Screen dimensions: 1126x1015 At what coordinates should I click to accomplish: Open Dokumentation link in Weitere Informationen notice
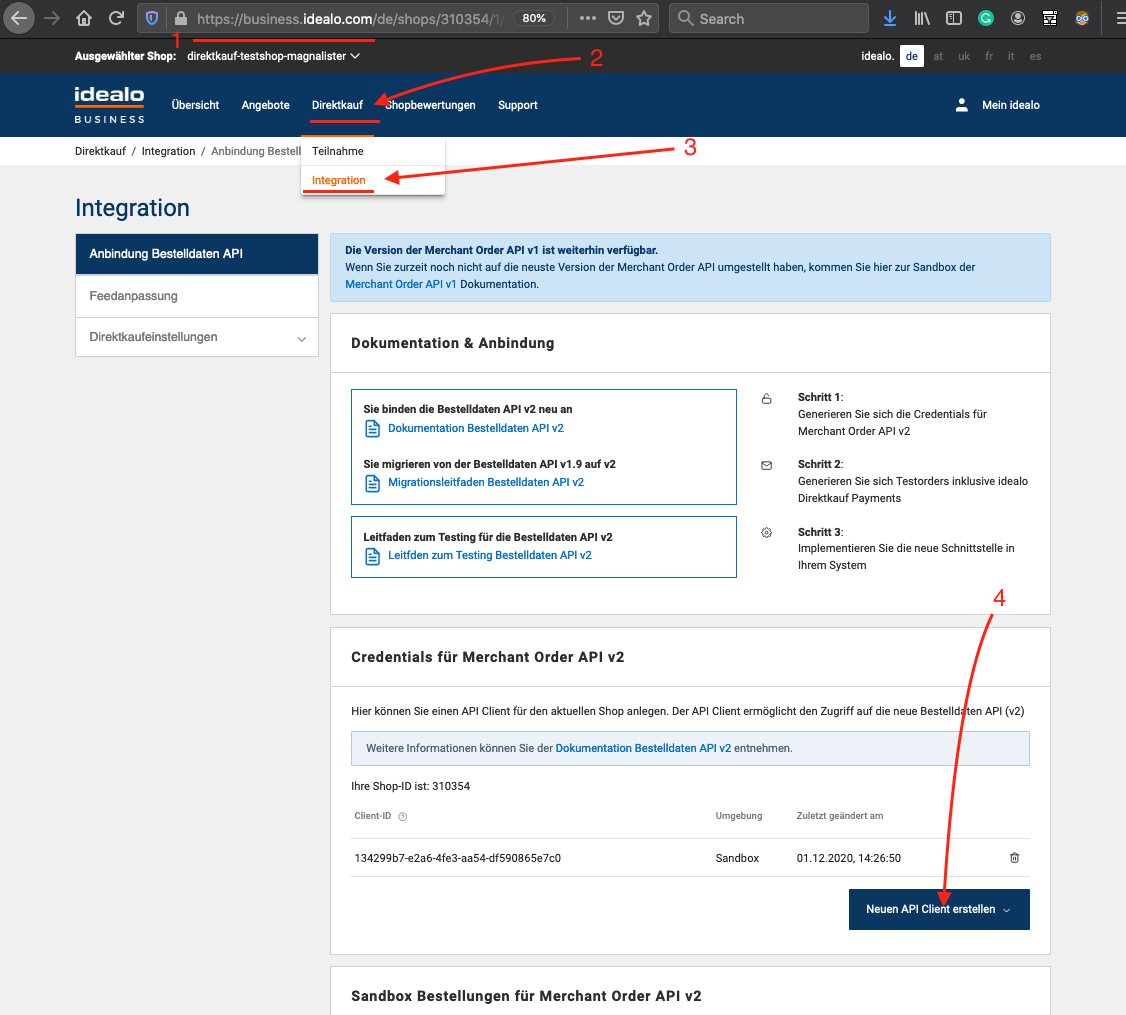pyautogui.click(x=643, y=748)
